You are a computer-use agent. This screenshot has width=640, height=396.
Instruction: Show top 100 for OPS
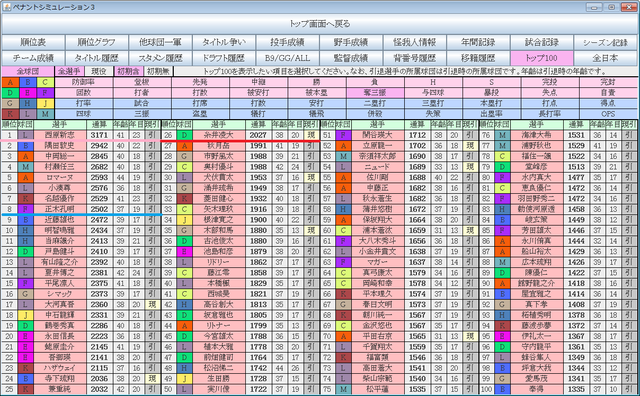(608, 113)
